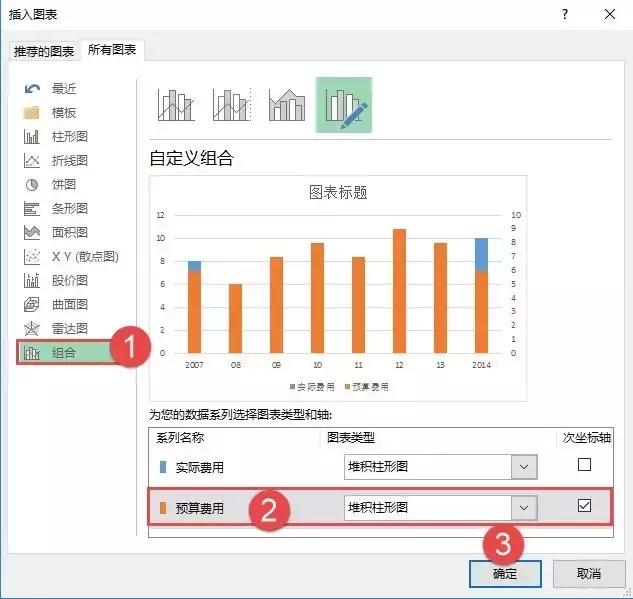Choose 曲面图 category label

pyautogui.click(x=70, y=304)
